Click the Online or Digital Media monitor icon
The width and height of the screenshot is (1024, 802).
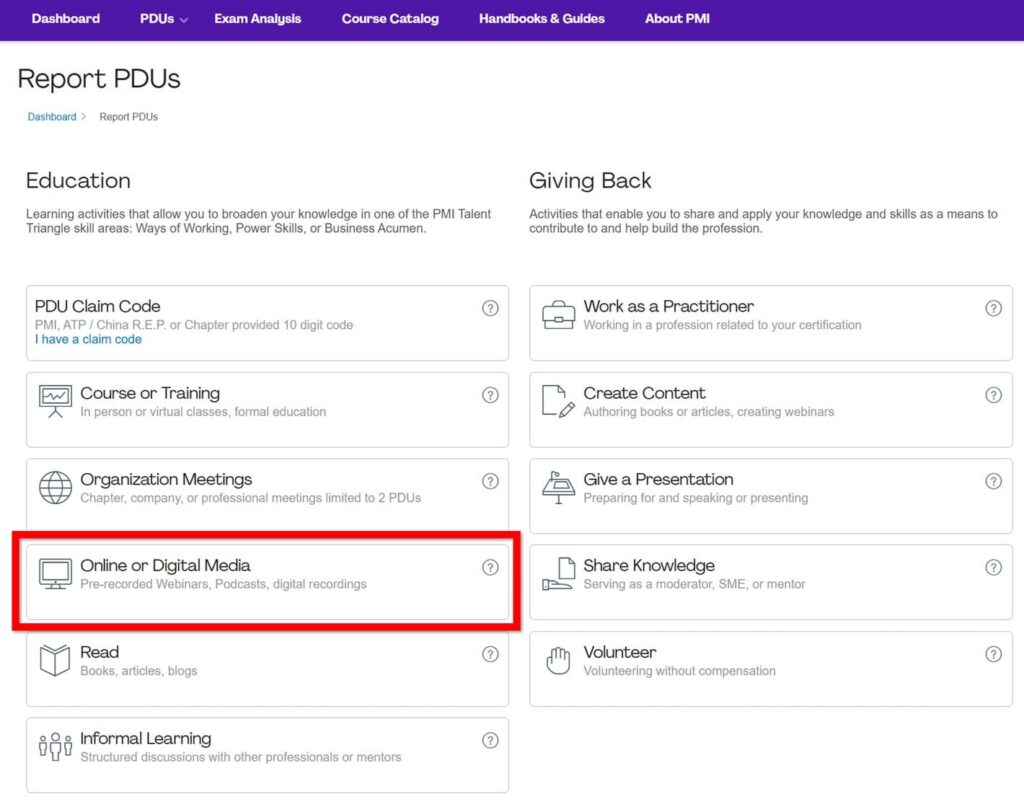click(55, 573)
